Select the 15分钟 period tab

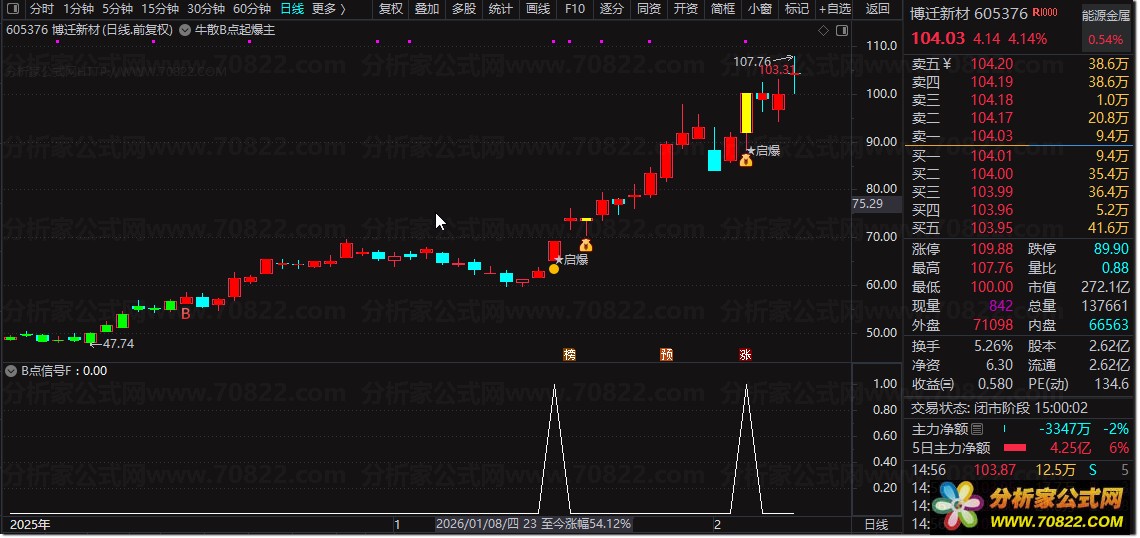click(x=160, y=9)
